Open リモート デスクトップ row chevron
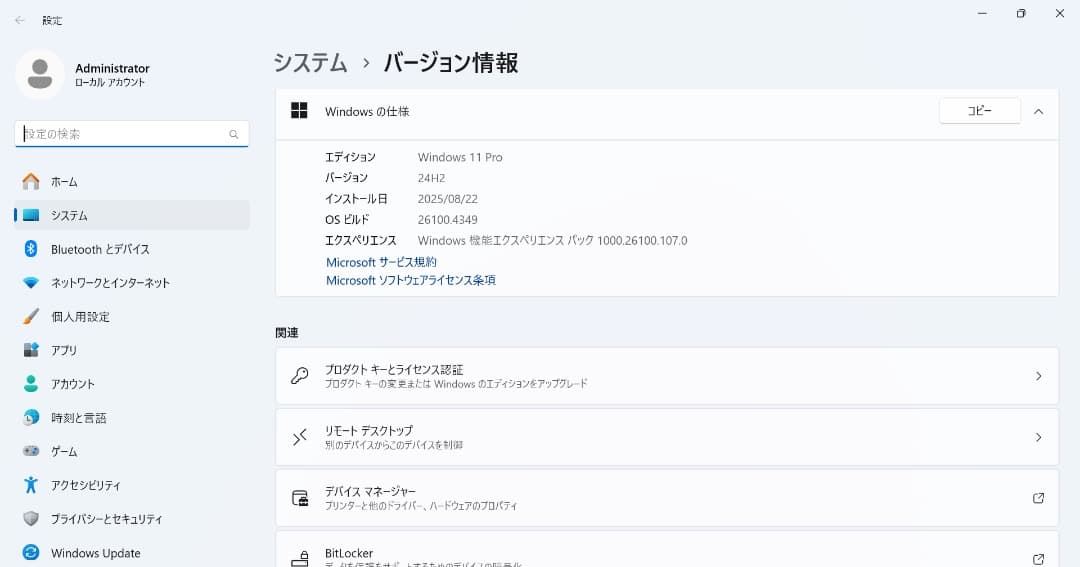The height and width of the screenshot is (567, 1080). (1038, 437)
